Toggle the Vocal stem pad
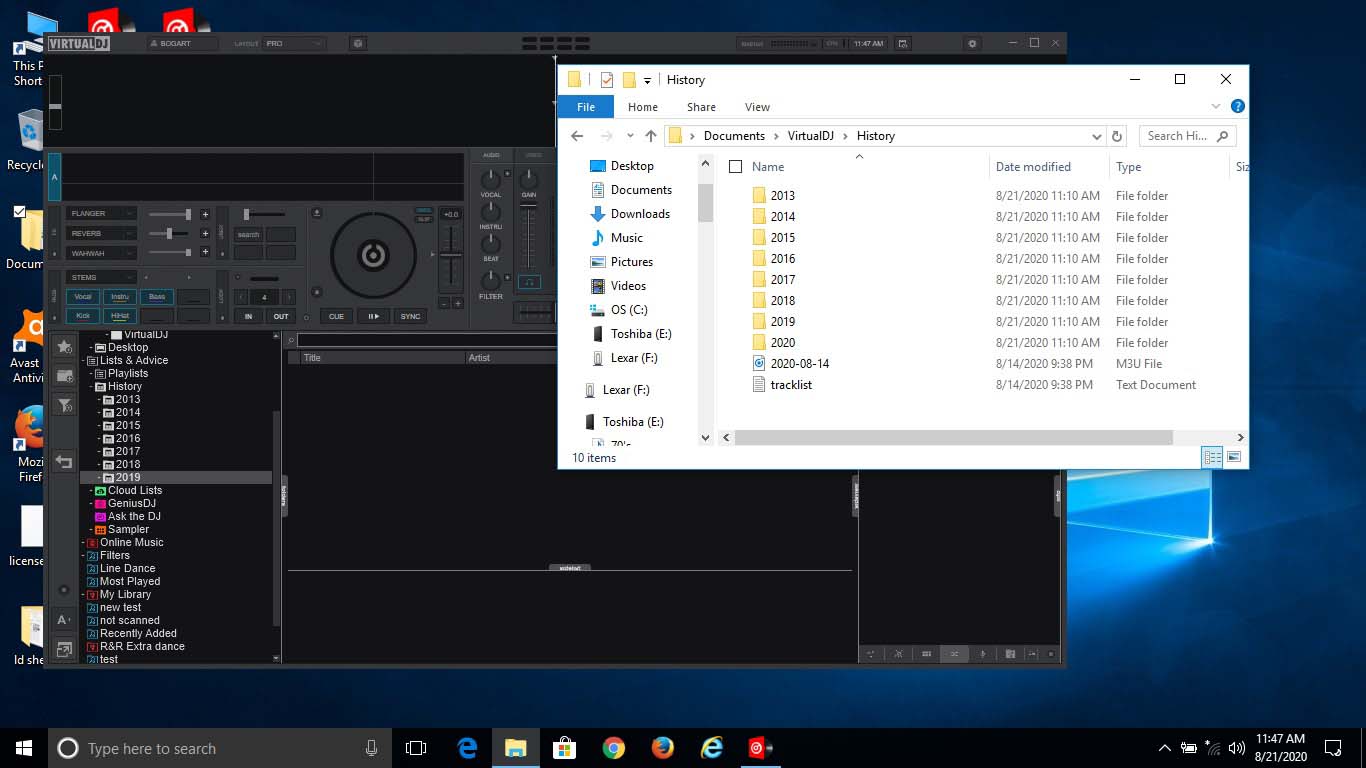Viewport: 1366px width, 768px height. [x=83, y=297]
